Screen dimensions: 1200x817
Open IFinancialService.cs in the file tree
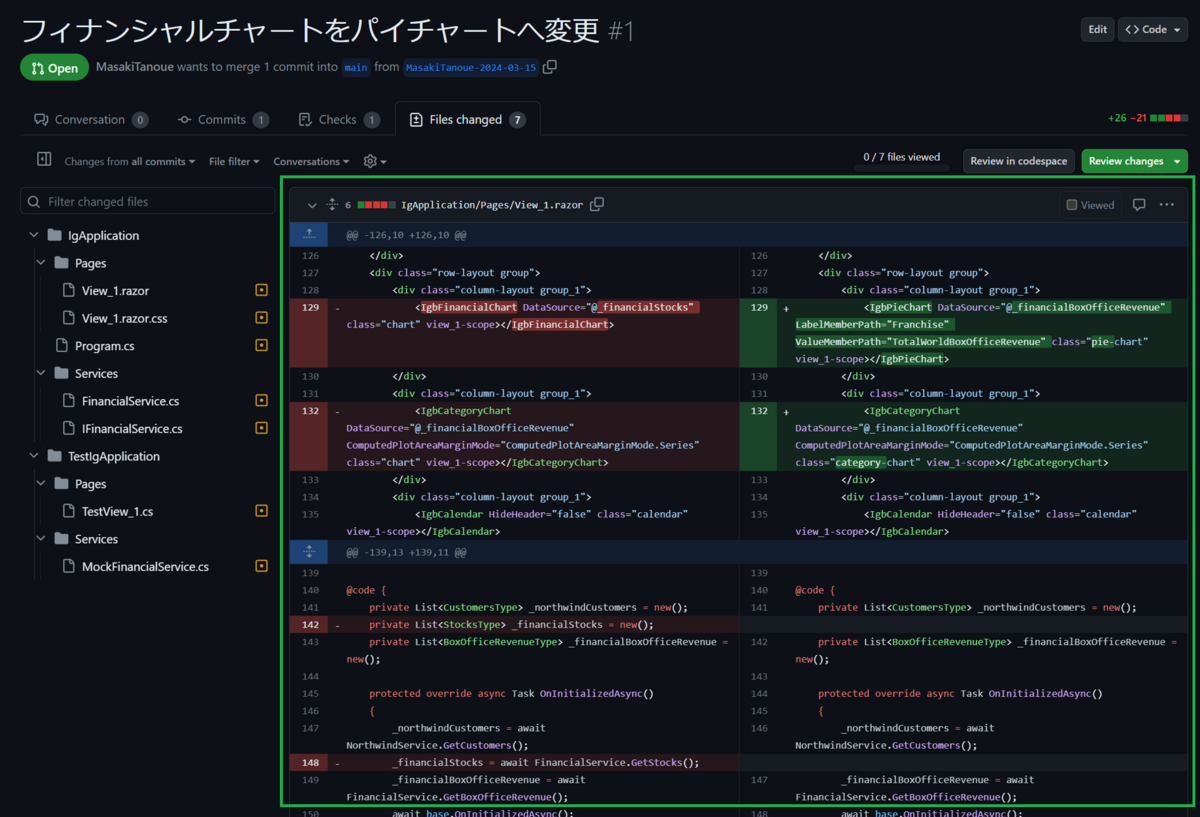[132, 429]
